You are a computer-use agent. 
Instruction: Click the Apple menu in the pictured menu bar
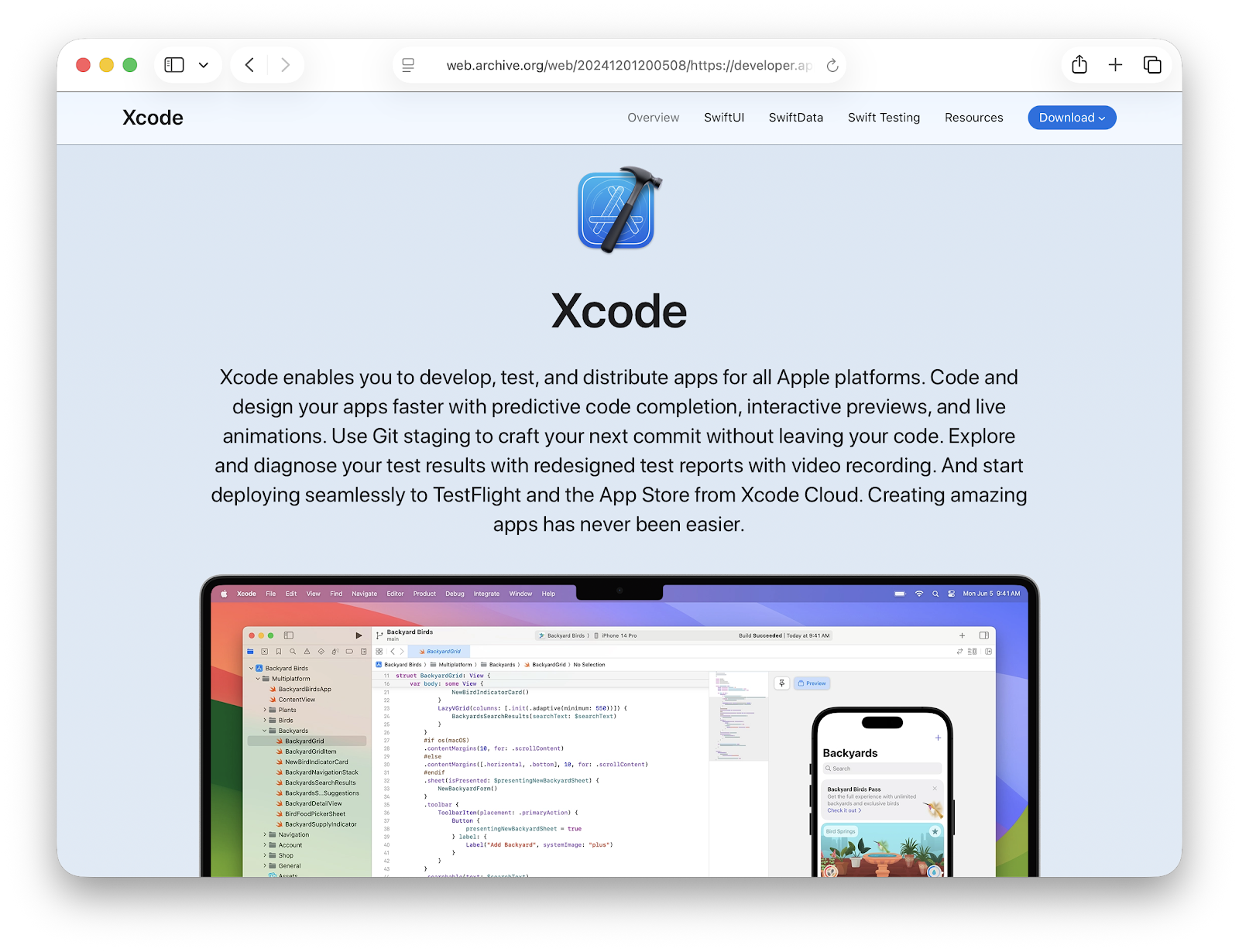tap(225, 594)
